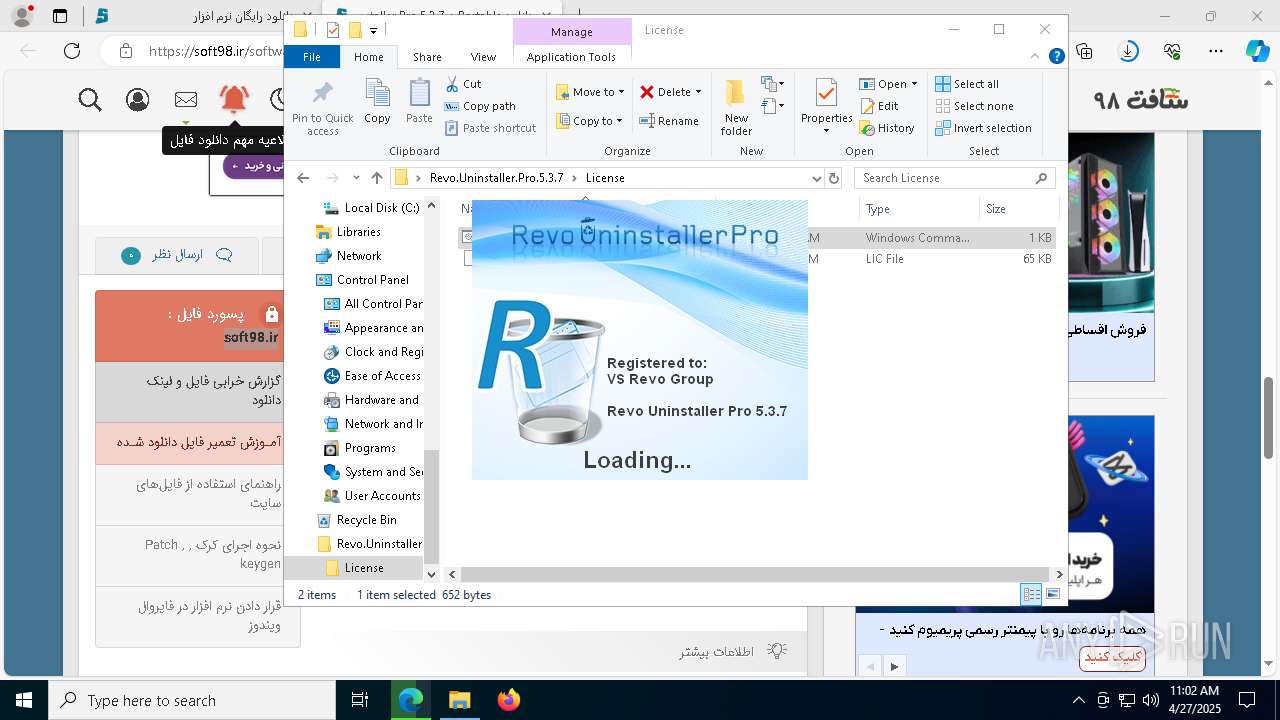Switch to large icons view in status bar

1052,594
